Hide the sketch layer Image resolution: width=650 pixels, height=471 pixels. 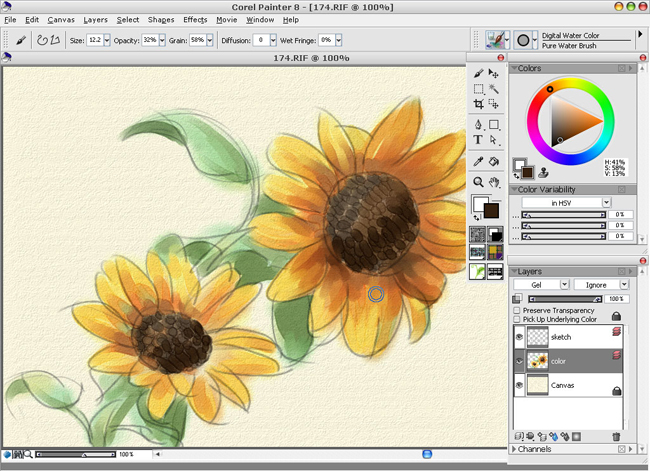518,337
